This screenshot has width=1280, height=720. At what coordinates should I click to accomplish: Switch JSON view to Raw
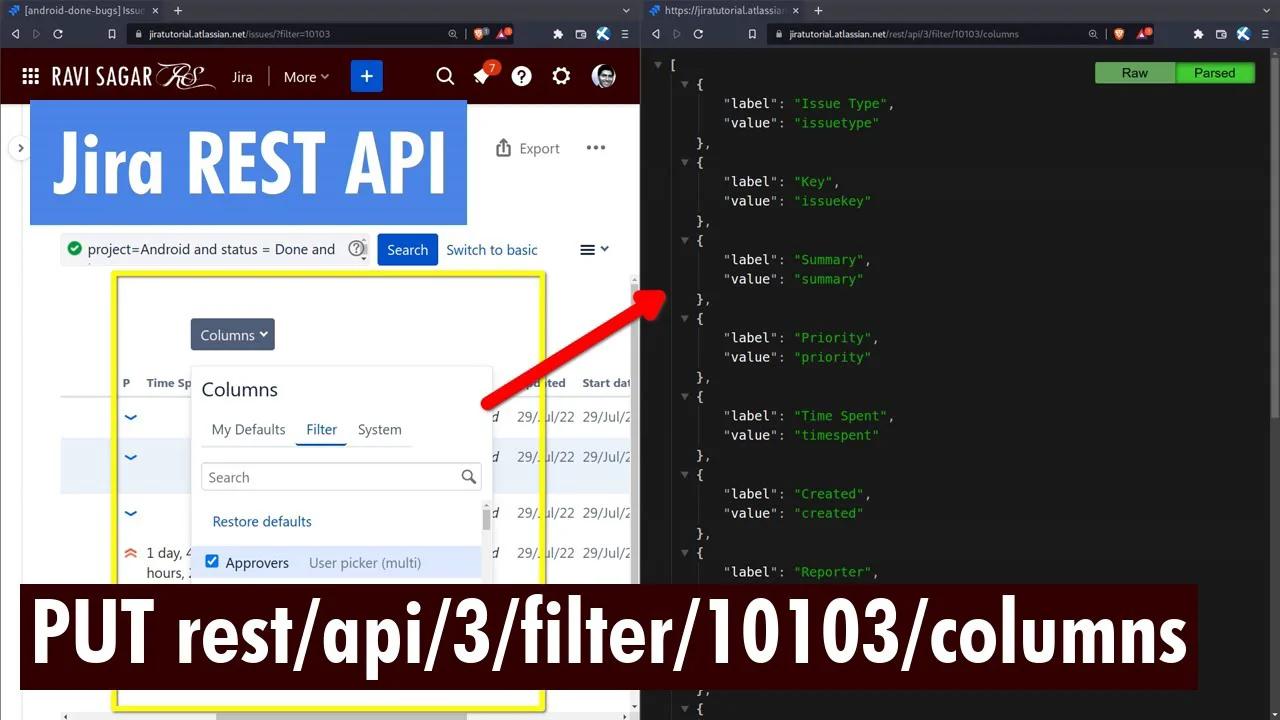tap(1134, 72)
